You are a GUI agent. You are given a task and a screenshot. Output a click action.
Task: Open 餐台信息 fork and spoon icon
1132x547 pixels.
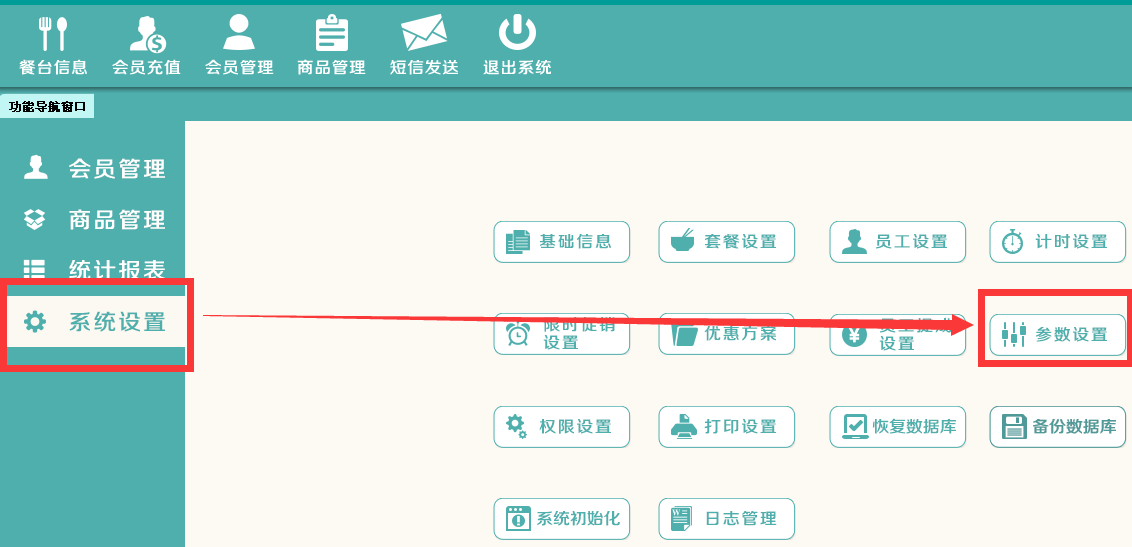pyautogui.click(x=53, y=33)
